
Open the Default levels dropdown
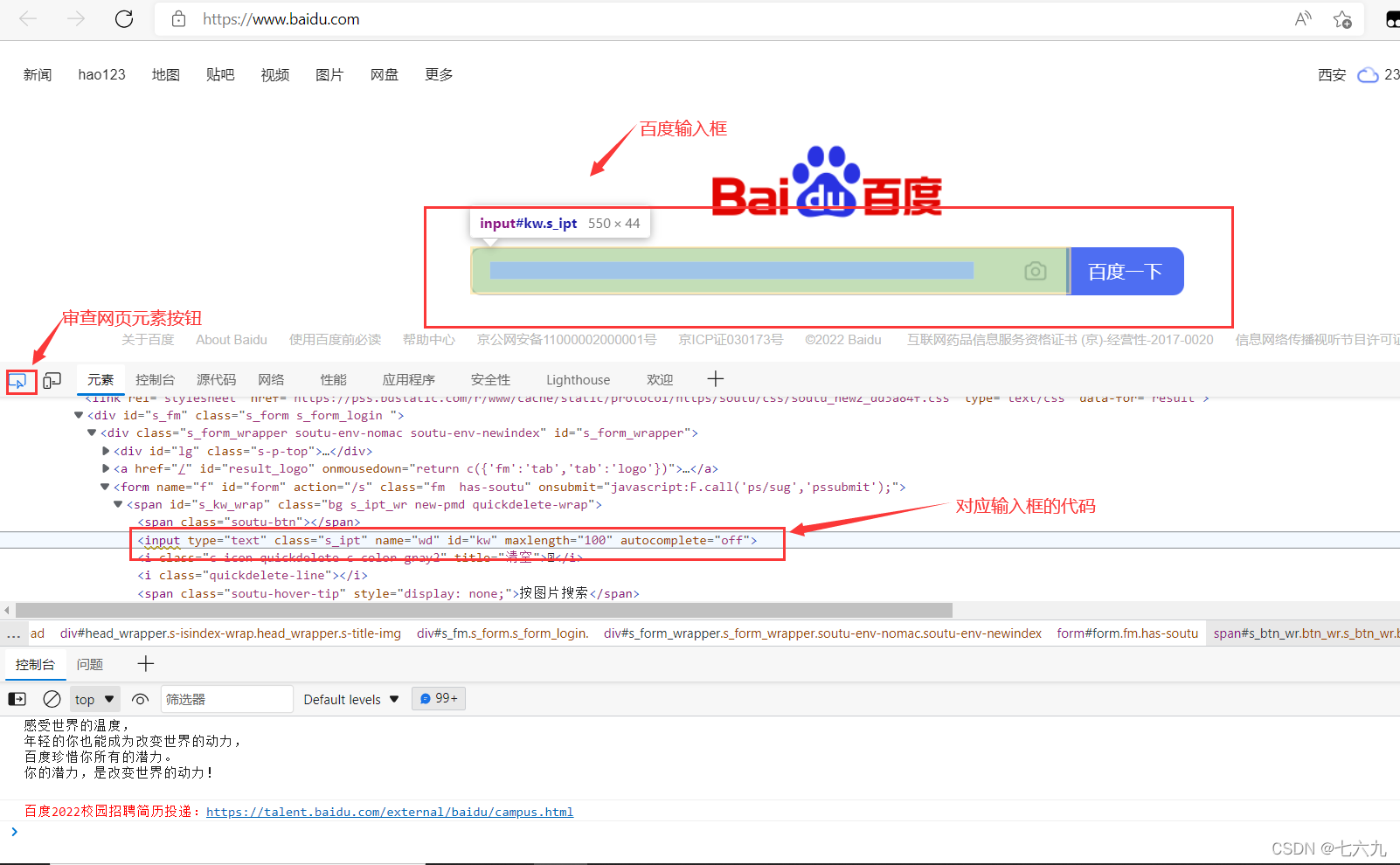click(x=351, y=699)
